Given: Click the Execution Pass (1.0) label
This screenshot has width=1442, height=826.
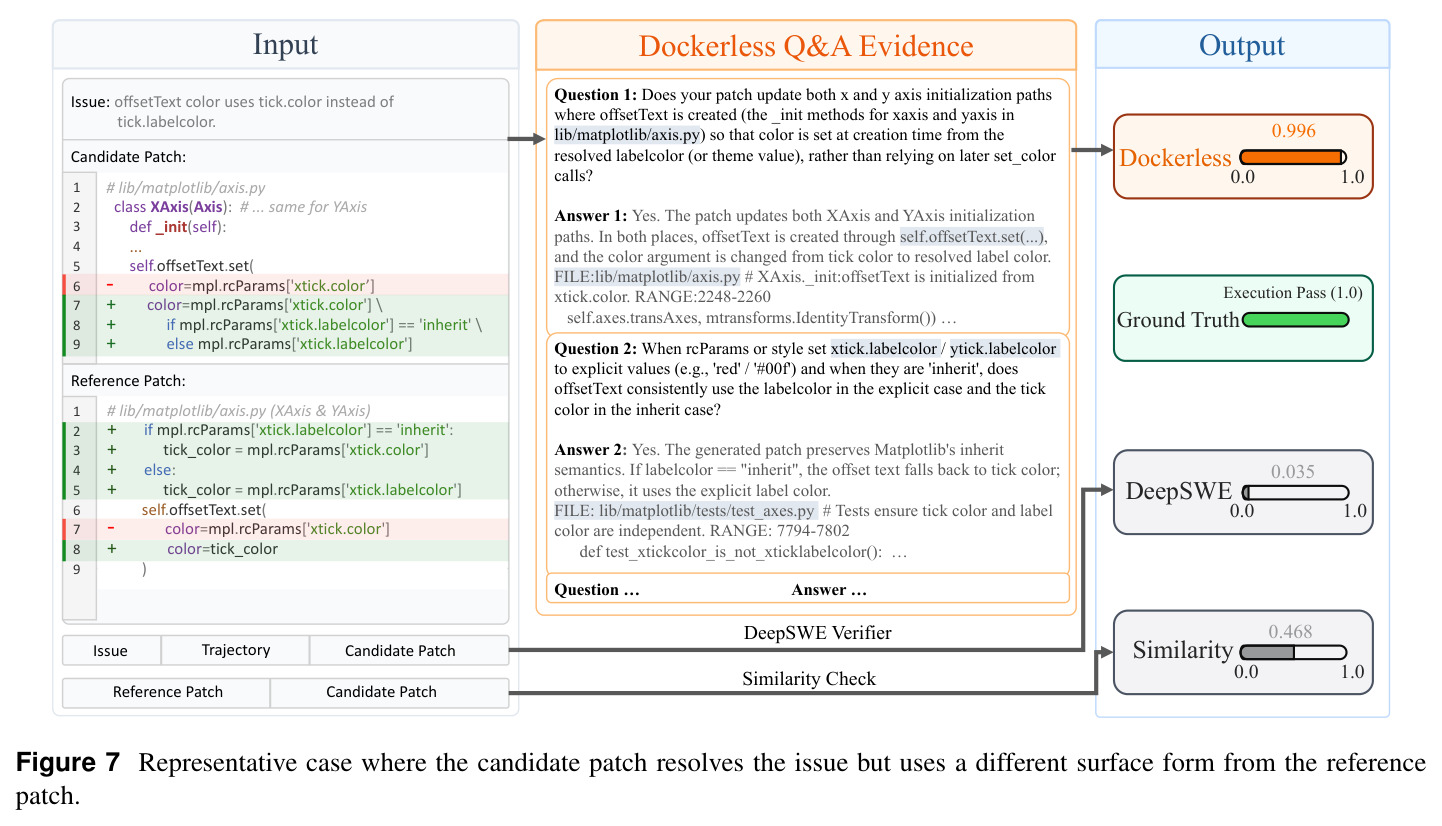Looking at the screenshot, I should click(1293, 293).
